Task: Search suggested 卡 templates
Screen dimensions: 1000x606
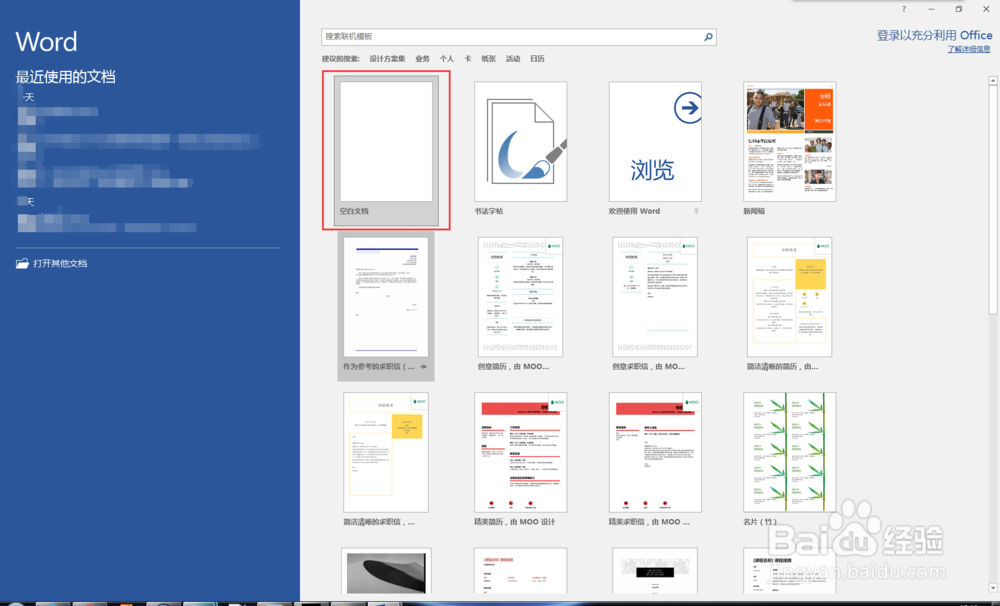Action: (x=467, y=59)
